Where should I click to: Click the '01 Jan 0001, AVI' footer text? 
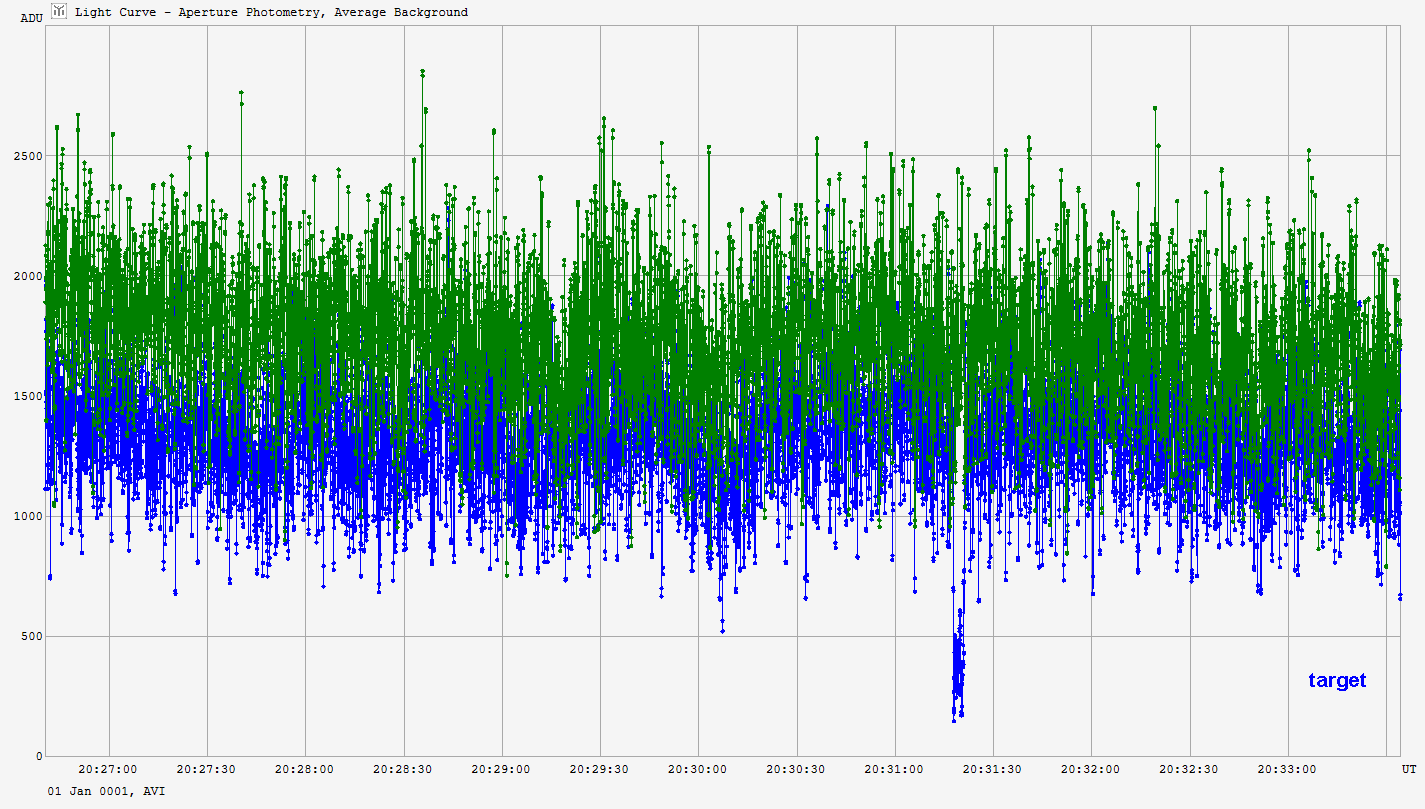[106, 791]
